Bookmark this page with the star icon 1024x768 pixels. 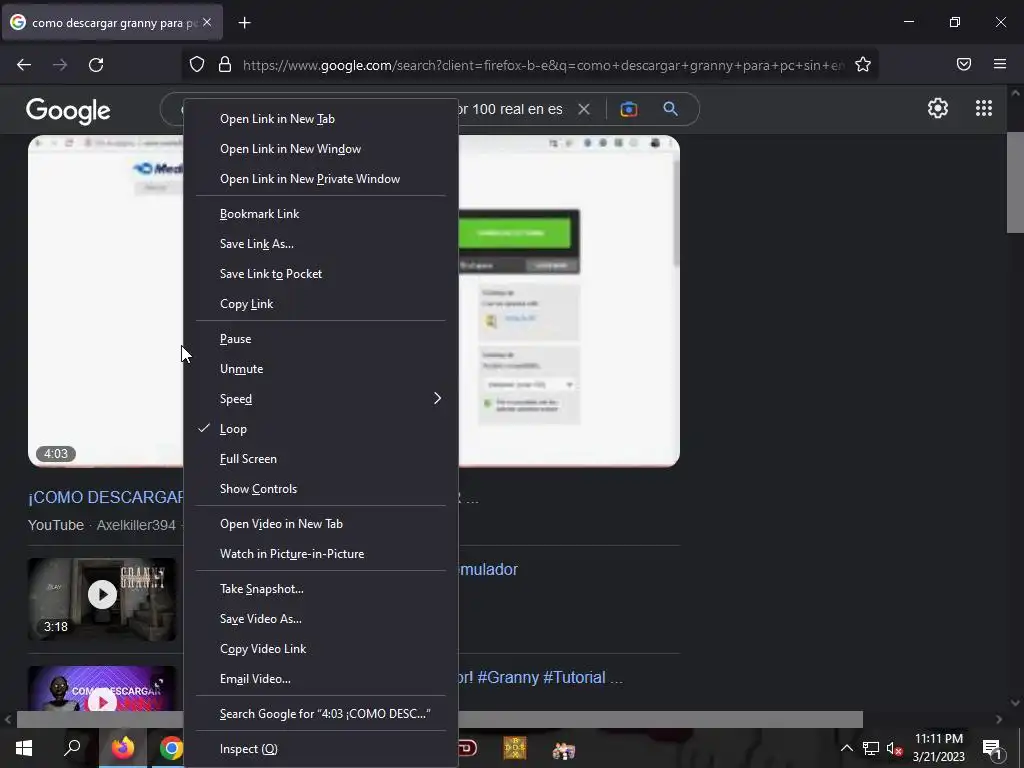[863, 64]
